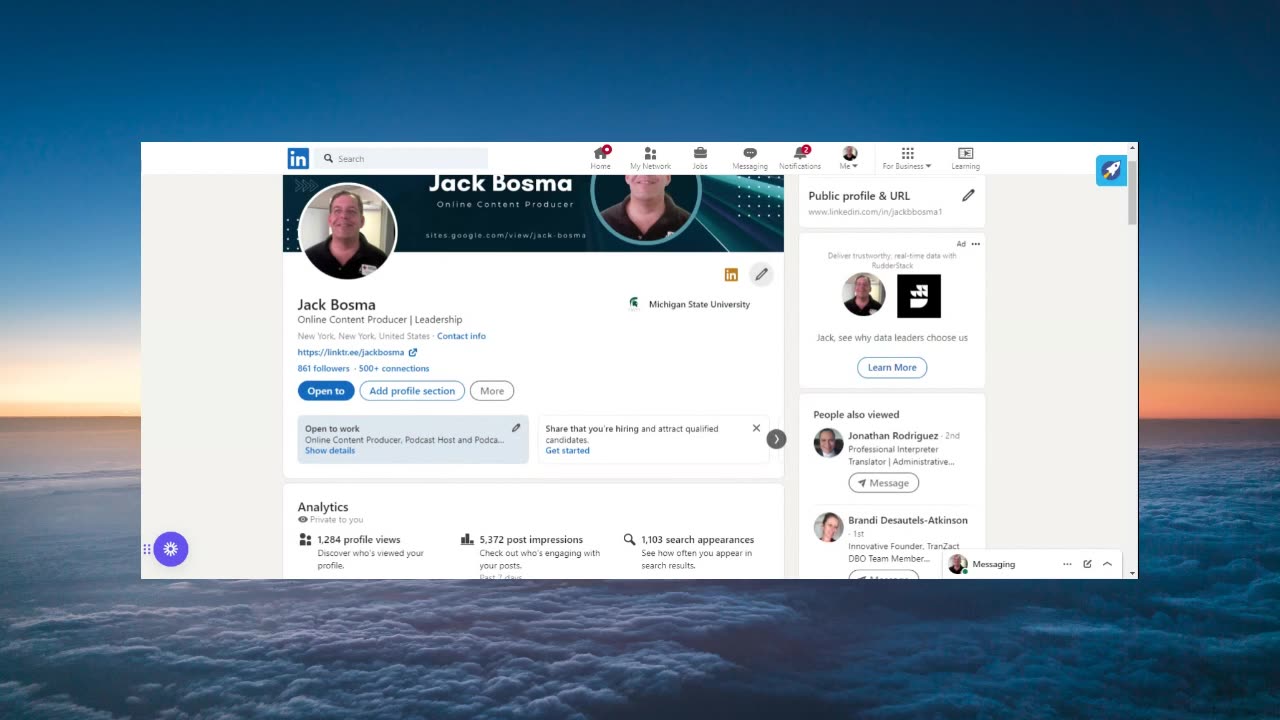Click the Analytics section heading

pos(323,507)
